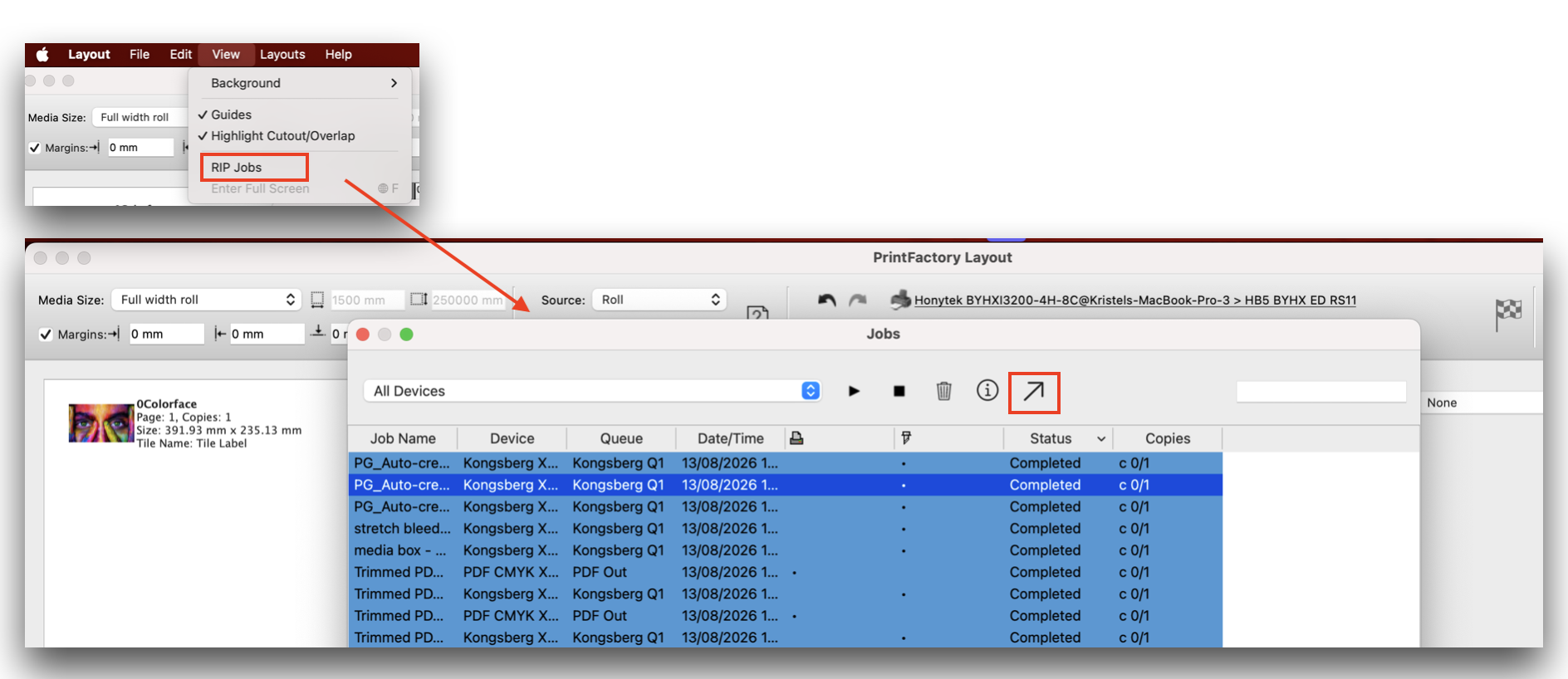1568x679 pixels.
Task: Select the 0Colorface image thumbnail
Action: (x=101, y=423)
